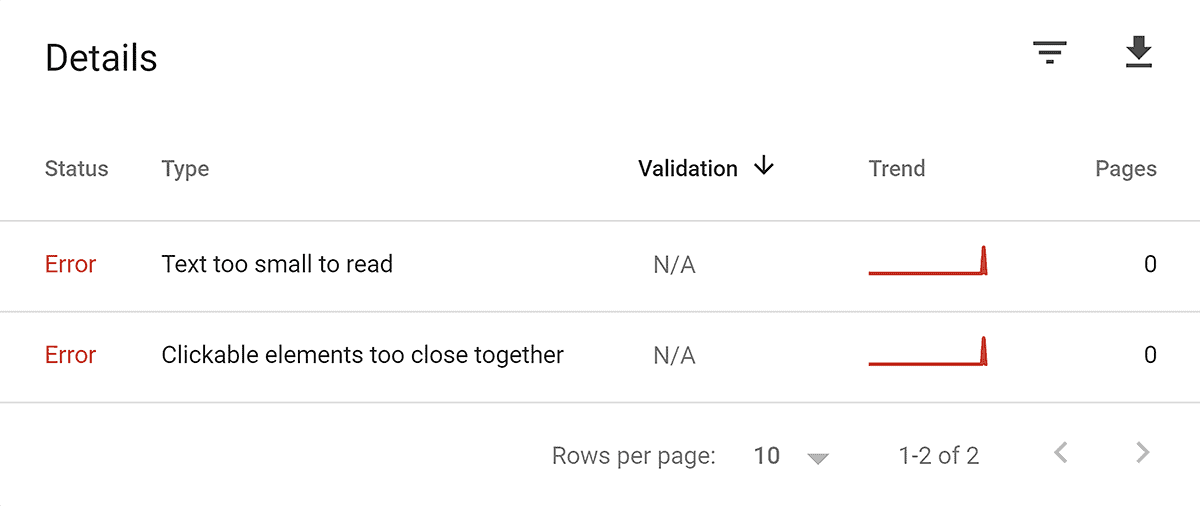Click Error status in first row

click(x=70, y=264)
